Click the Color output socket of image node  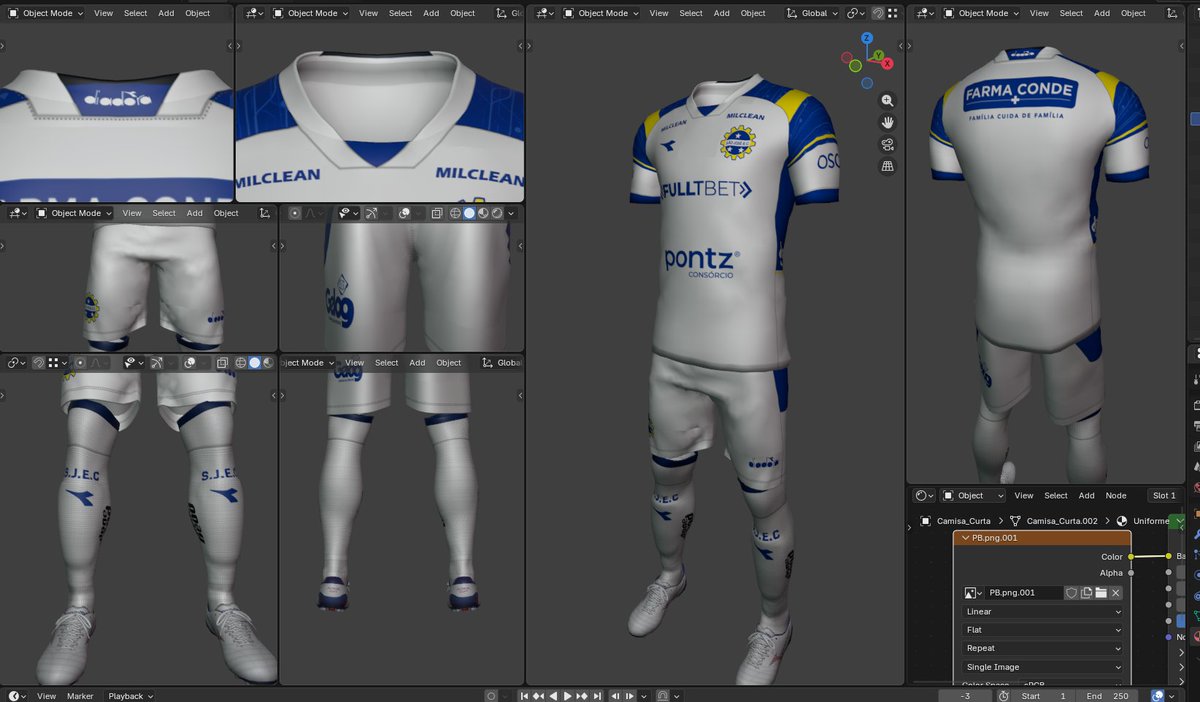[1131, 557]
